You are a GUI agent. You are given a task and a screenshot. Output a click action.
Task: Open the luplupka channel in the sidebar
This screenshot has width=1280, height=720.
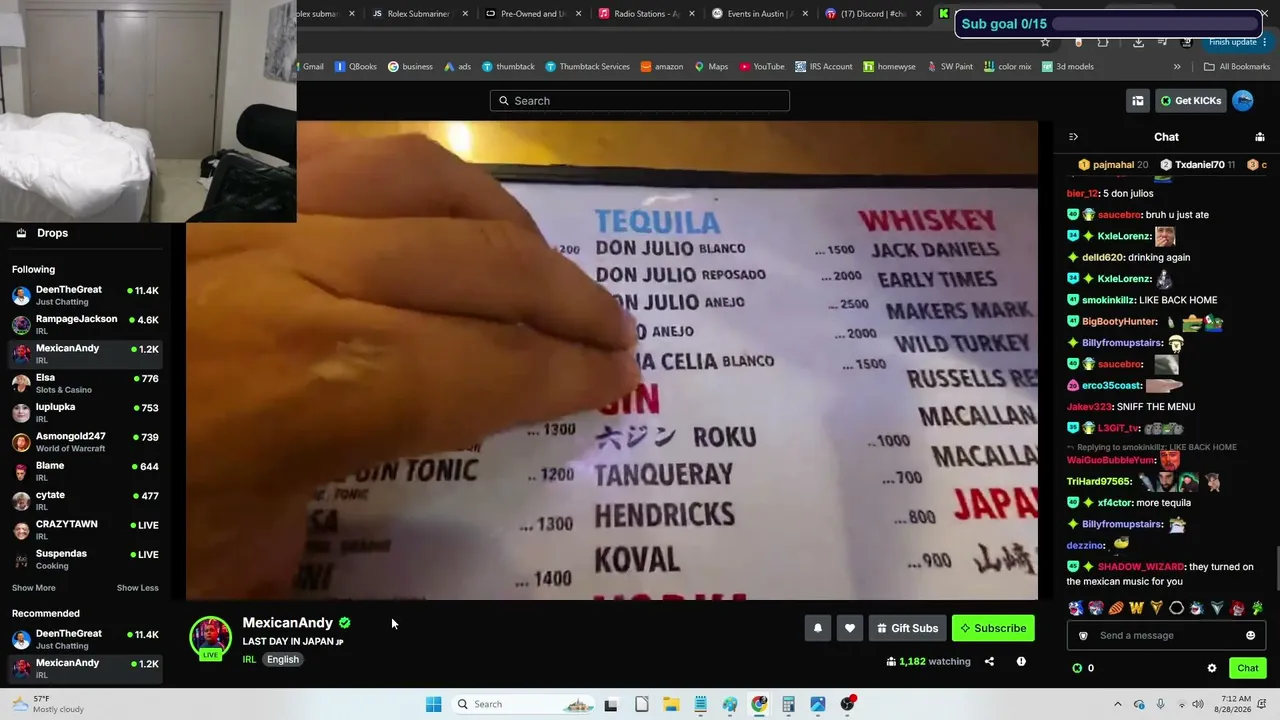(x=85, y=412)
